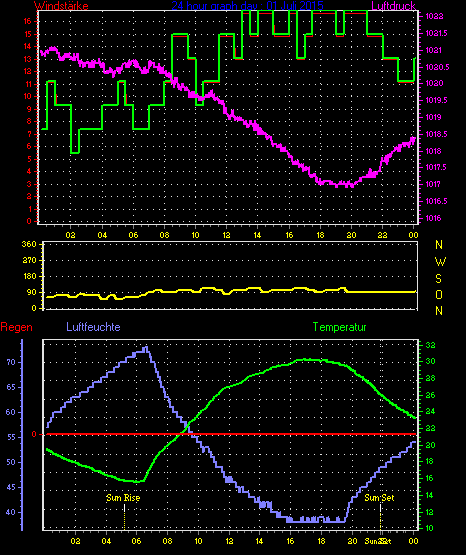Click the 1017.5 pressure axis value
This screenshot has width=466, height=555.
click(436, 167)
